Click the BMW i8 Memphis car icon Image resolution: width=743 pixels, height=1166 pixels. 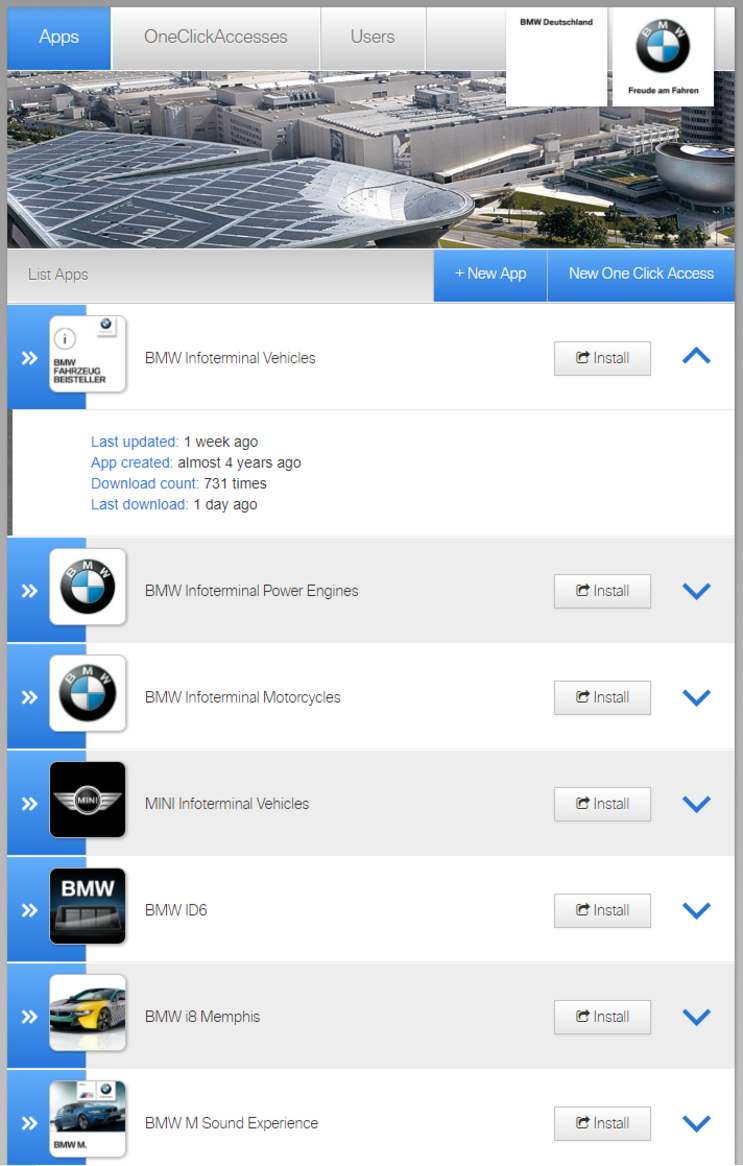pyautogui.click(x=88, y=1013)
